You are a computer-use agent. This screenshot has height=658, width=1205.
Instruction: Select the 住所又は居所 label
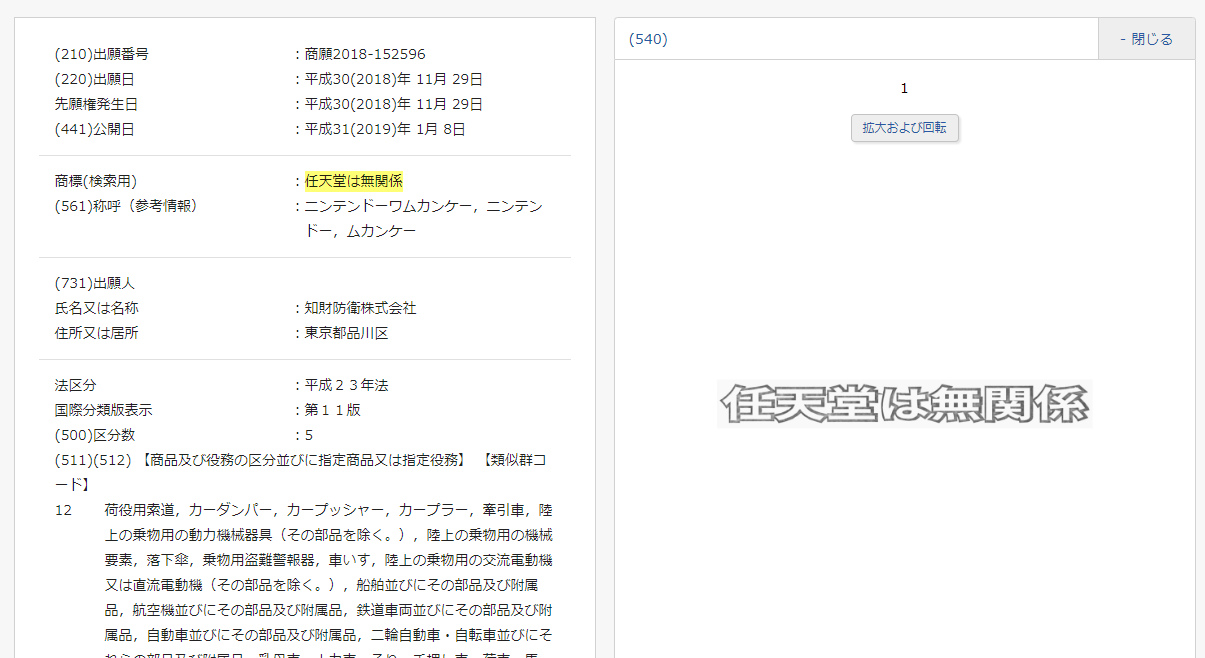[97, 333]
